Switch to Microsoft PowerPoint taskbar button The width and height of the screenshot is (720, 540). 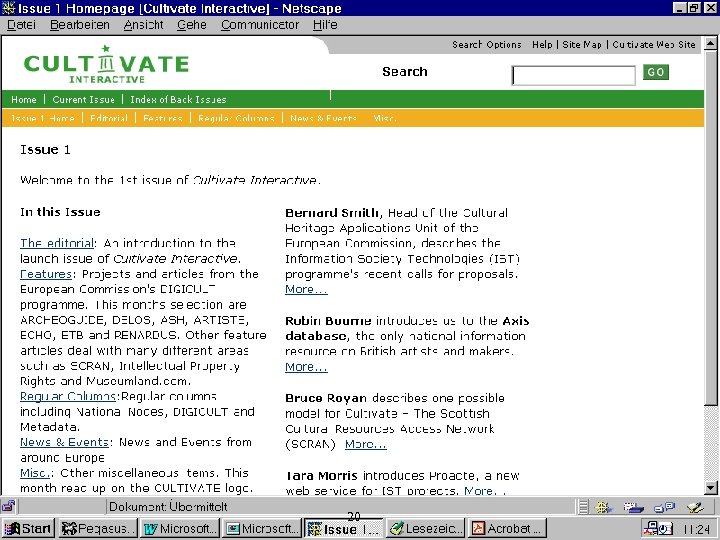(x=261, y=529)
